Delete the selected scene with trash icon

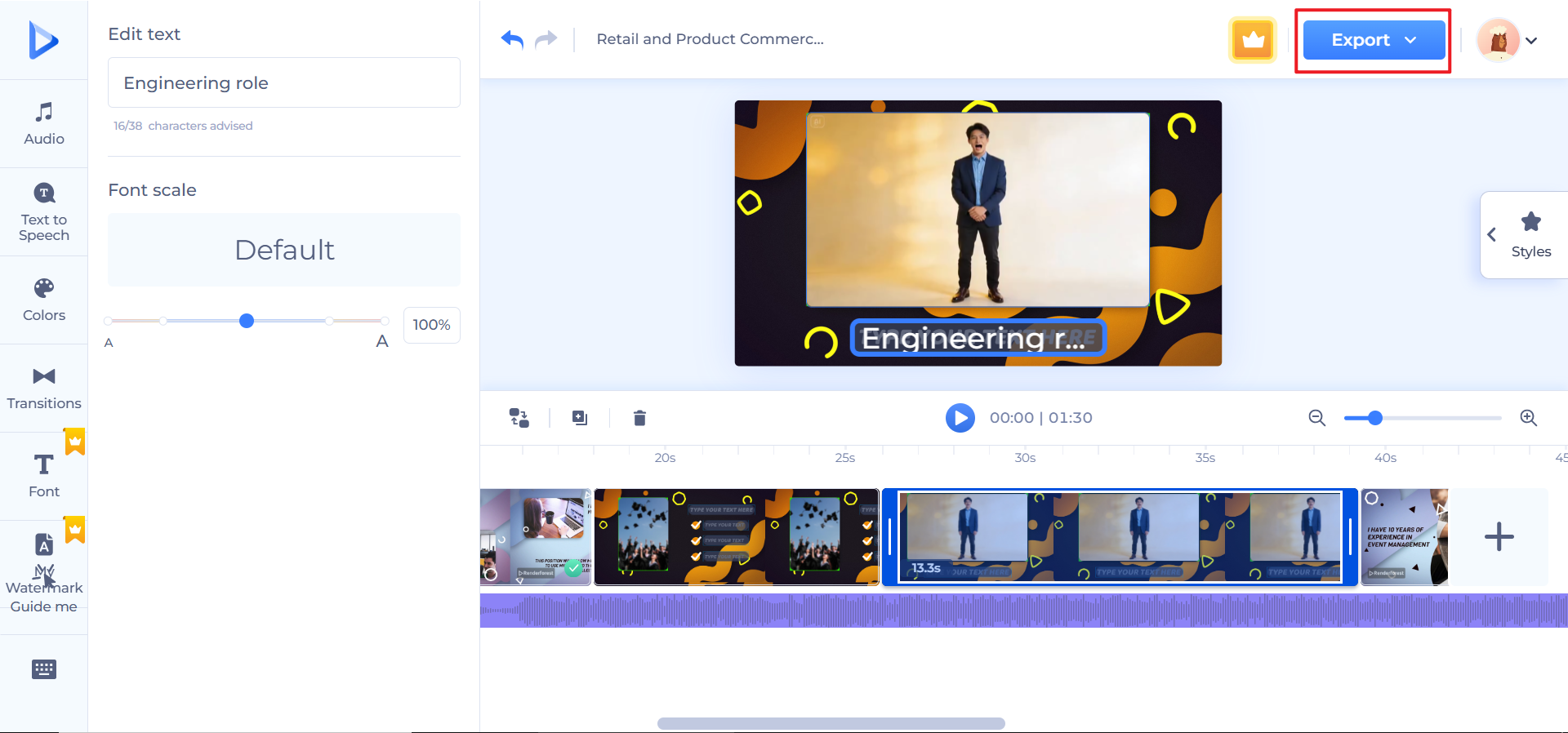[639, 418]
